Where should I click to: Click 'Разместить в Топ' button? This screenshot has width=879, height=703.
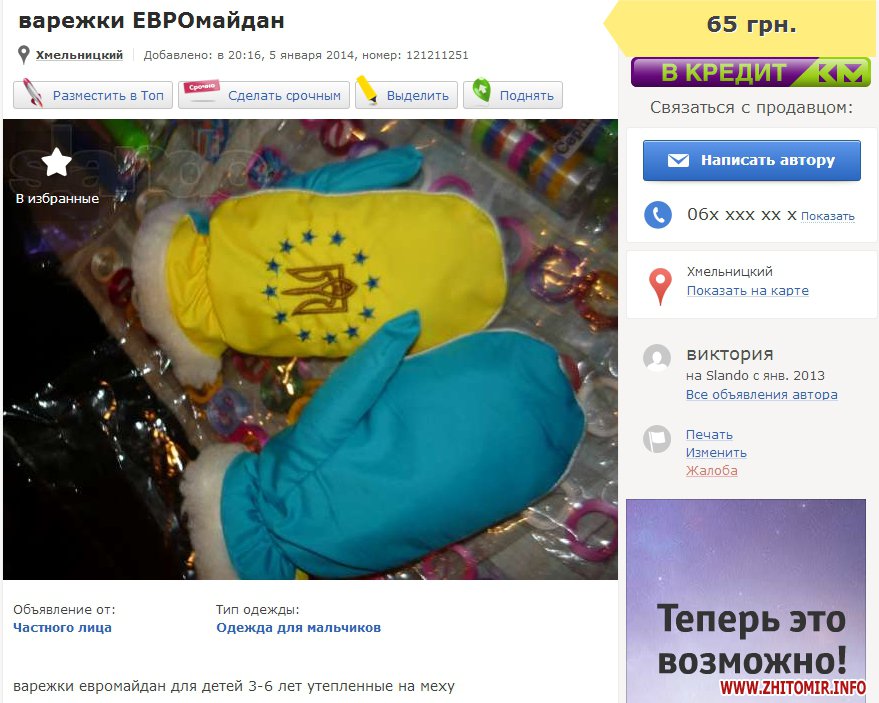(x=93, y=95)
